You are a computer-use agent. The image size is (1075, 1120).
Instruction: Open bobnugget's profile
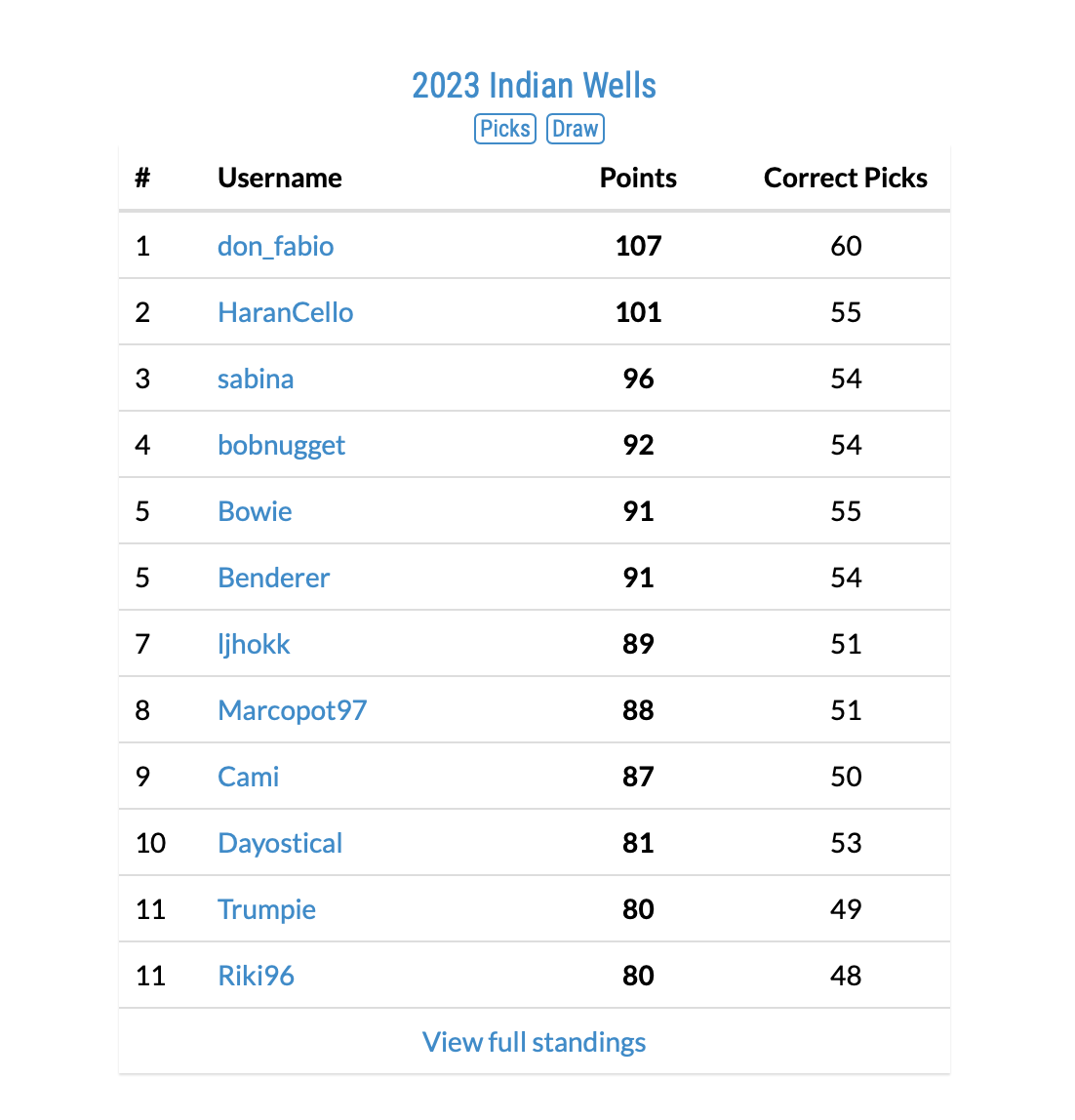tap(281, 445)
